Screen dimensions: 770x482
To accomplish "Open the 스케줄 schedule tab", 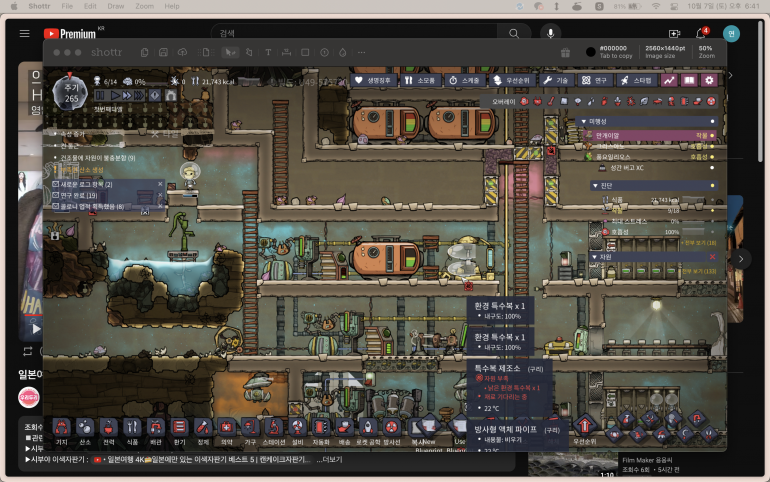I will click(465, 80).
